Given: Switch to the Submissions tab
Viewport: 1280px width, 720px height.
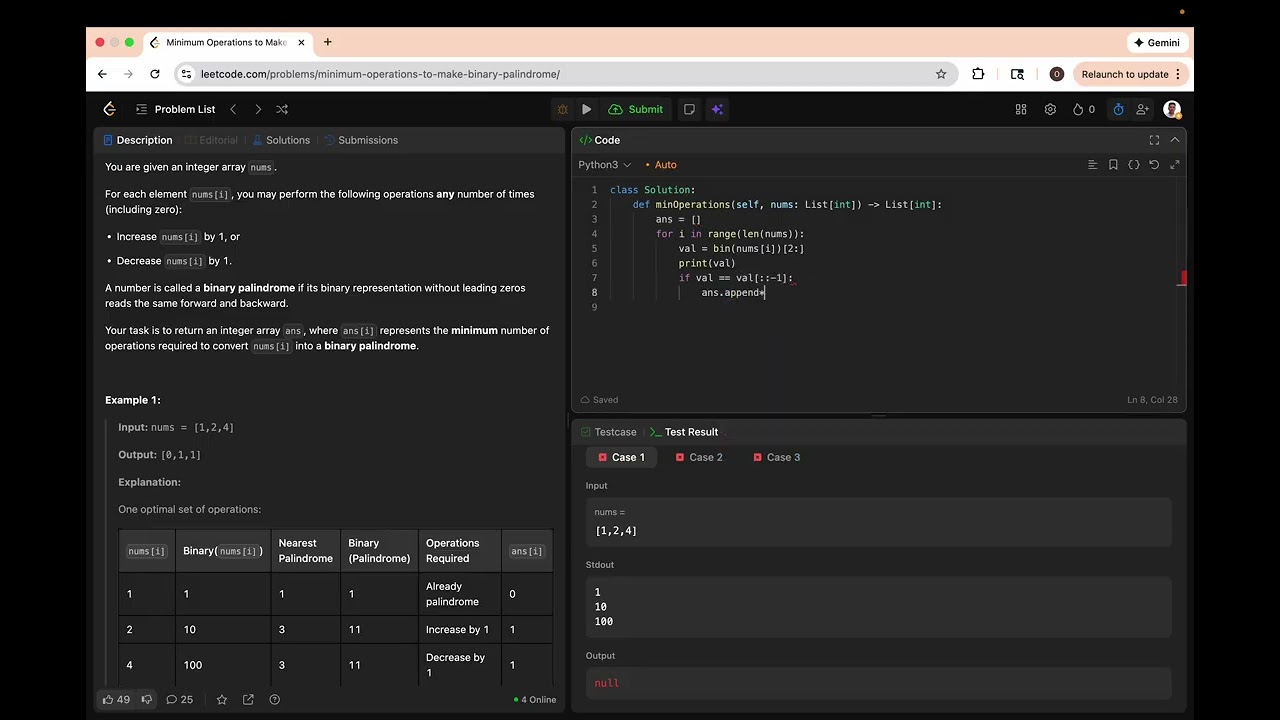Looking at the screenshot, I should (361, 140).
